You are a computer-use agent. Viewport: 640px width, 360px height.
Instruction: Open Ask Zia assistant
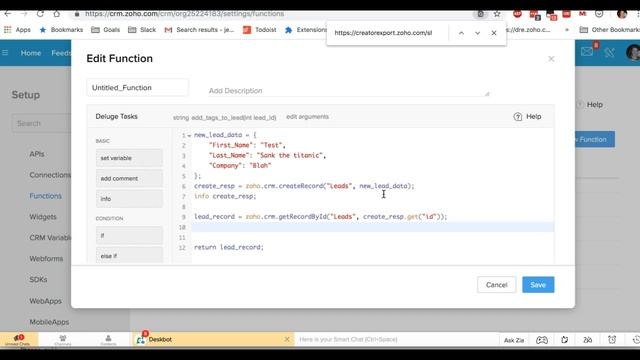513,340
